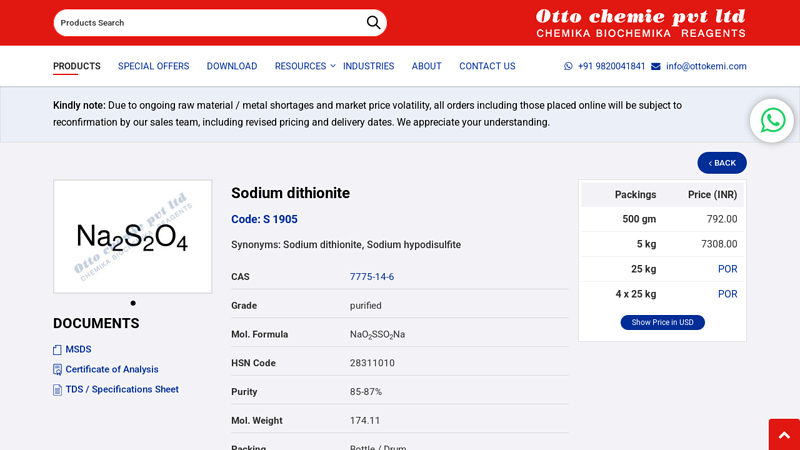The width and height of the screenshot is (800, 450).
Task: Click the search magnifier icon
Action: tap(373, 22)
